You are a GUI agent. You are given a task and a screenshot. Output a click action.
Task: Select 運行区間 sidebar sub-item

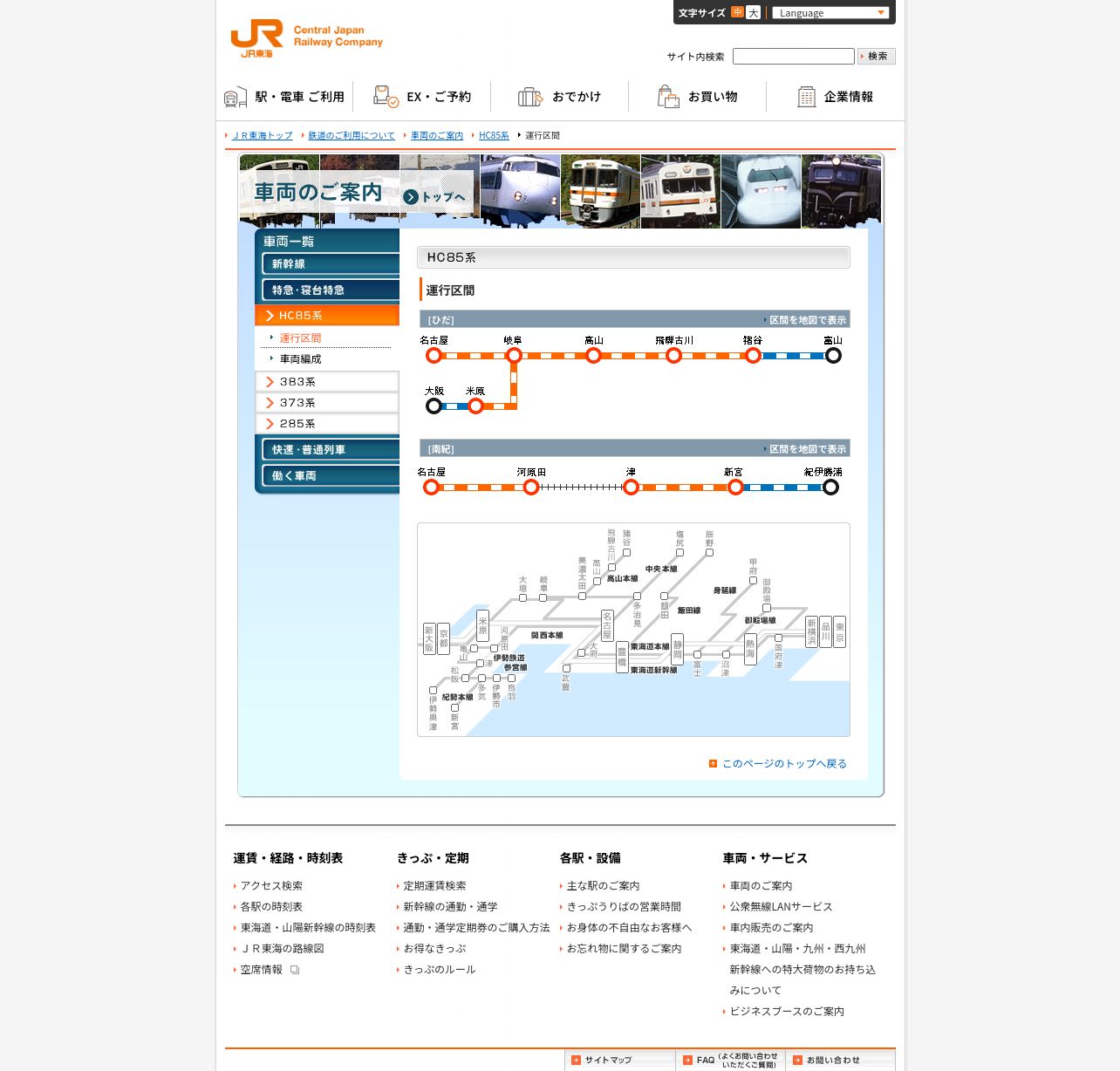tap(300, 338)
